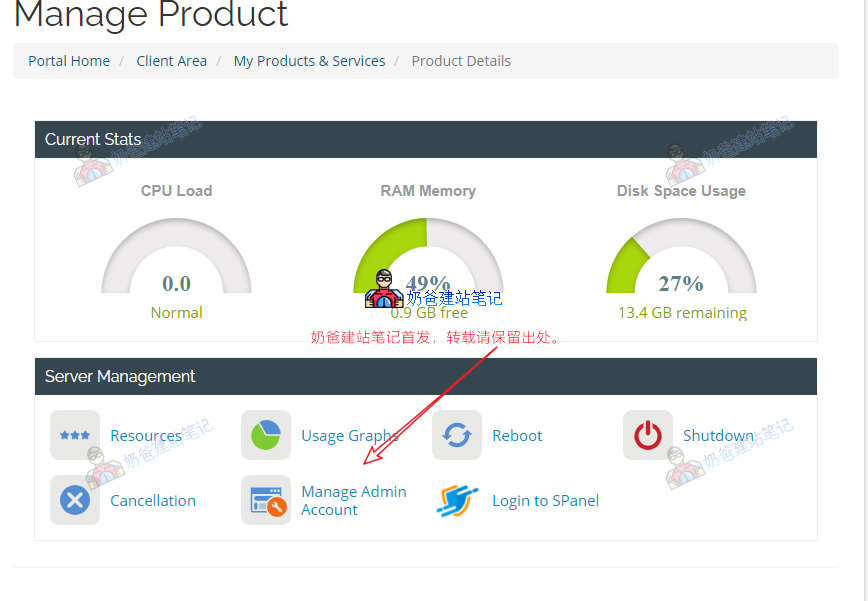Click the red Shutdown power icon
This screenshot has height=601, width=868.
pos(648,435)
